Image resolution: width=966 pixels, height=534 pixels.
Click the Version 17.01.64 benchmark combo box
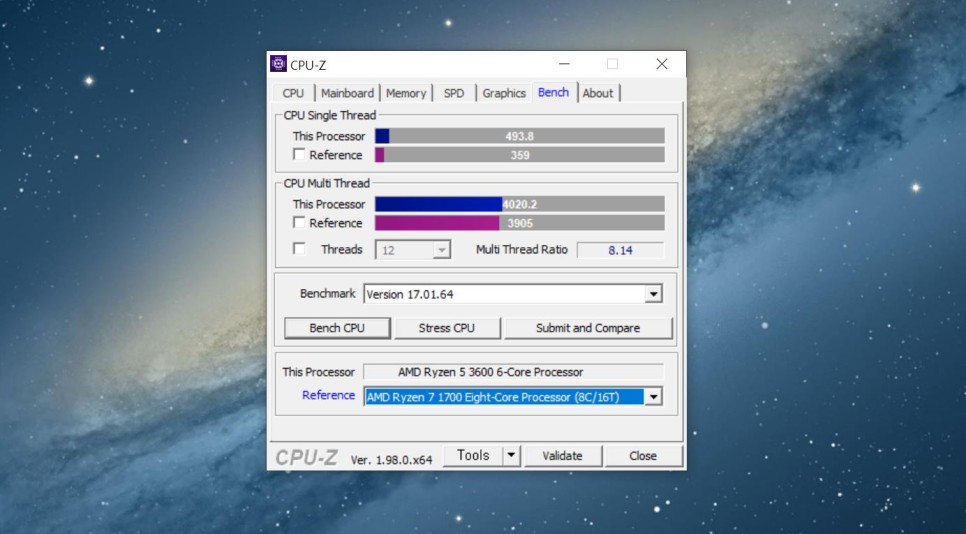coord(513,294)
